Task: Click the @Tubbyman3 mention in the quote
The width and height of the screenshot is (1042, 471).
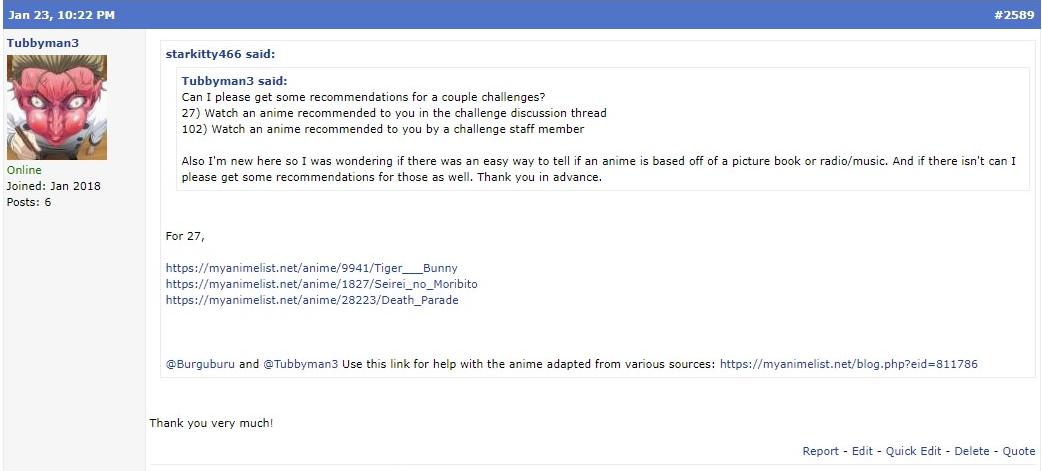Action: tap(300, 364)
